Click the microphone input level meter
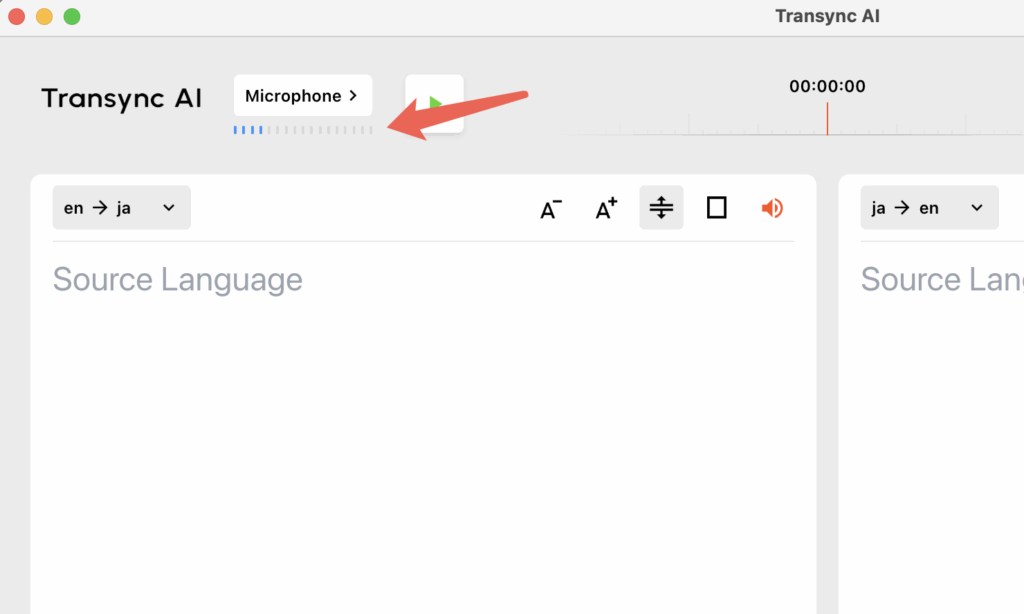The height and width of the screenshot is (614, 1024). (302, 130)
